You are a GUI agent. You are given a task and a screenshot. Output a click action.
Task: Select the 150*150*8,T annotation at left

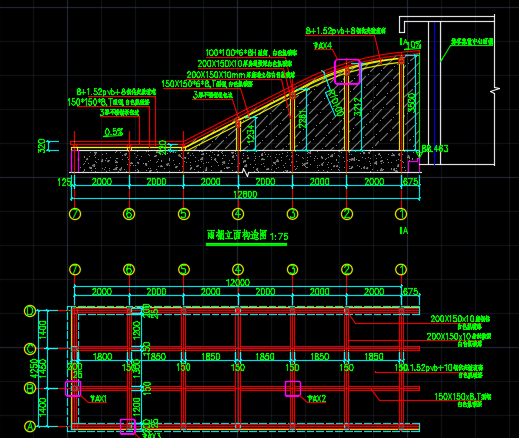pos(109,102)
